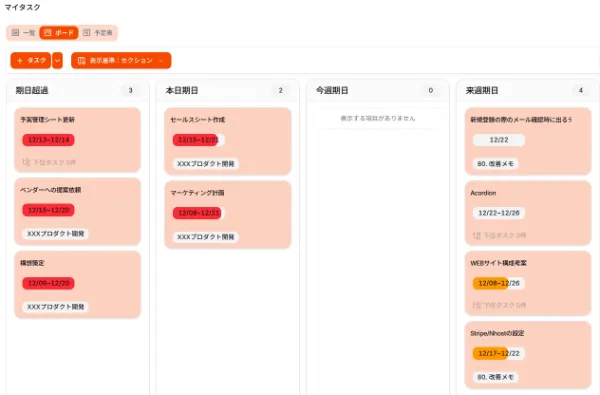Click 下位タスク 0件 text on Acordion card
Image resolution: width=600 pixels, height=395 pixels.
505,235
